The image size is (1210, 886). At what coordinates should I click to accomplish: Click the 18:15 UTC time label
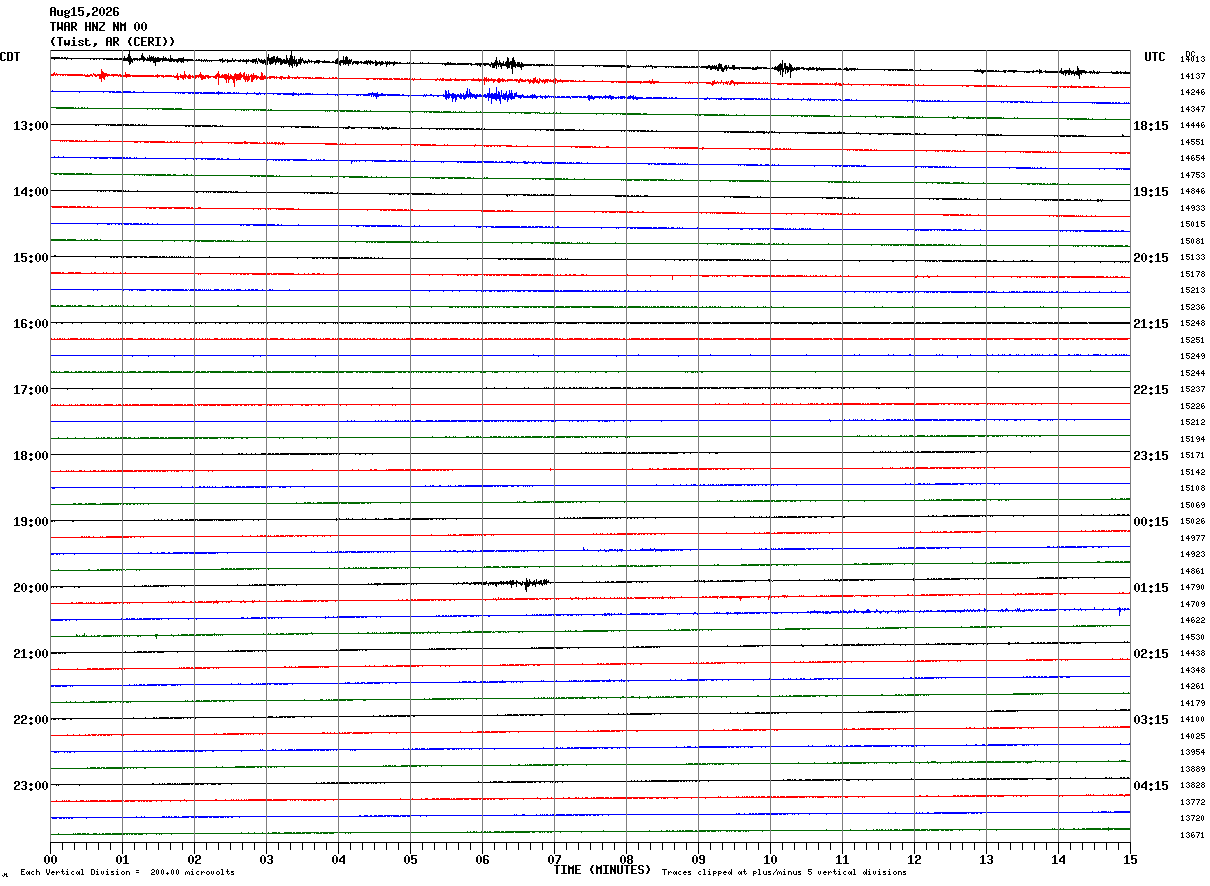pos(1151,126)
